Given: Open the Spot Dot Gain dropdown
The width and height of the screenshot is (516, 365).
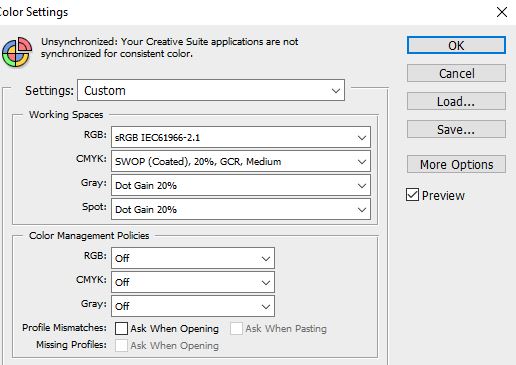Looking at the screenshot, I should (x=241, y=209).
